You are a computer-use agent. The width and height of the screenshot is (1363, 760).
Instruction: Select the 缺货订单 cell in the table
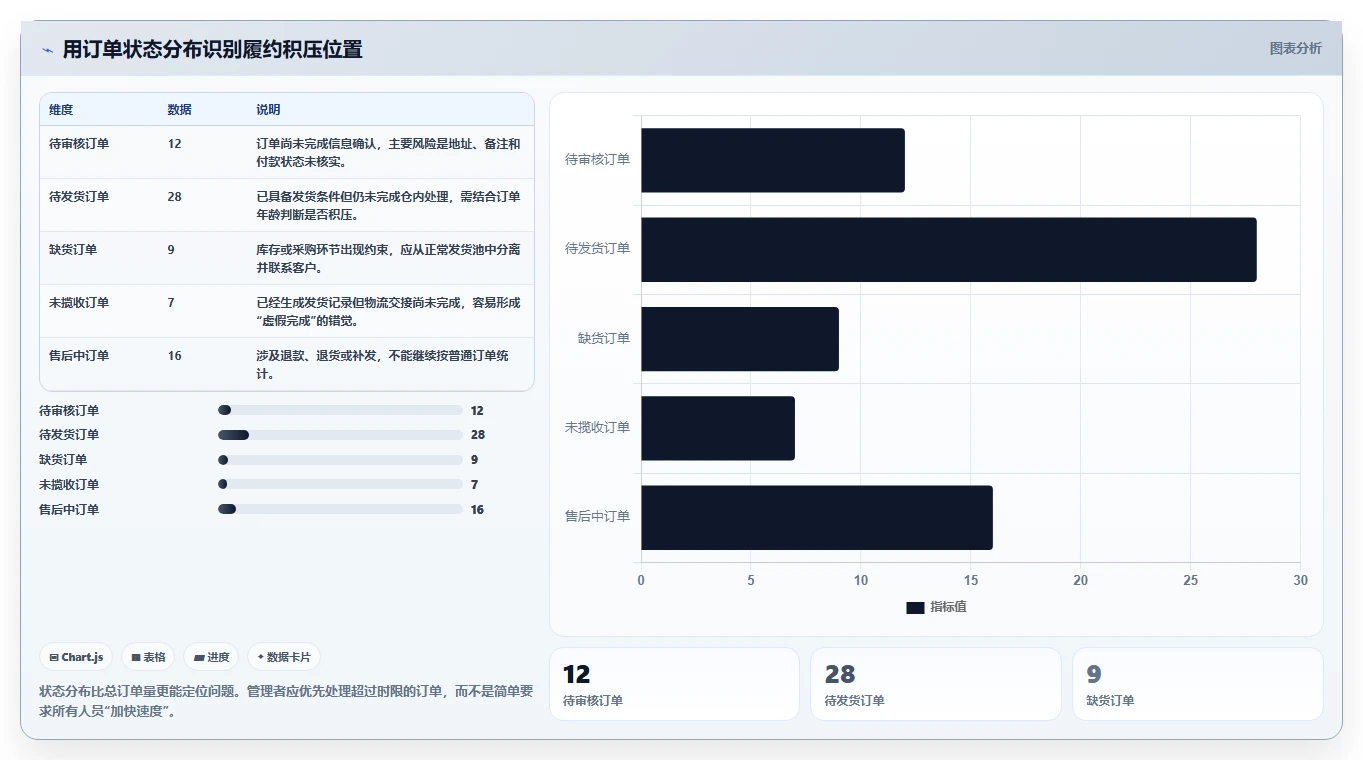tap(73, 250)
